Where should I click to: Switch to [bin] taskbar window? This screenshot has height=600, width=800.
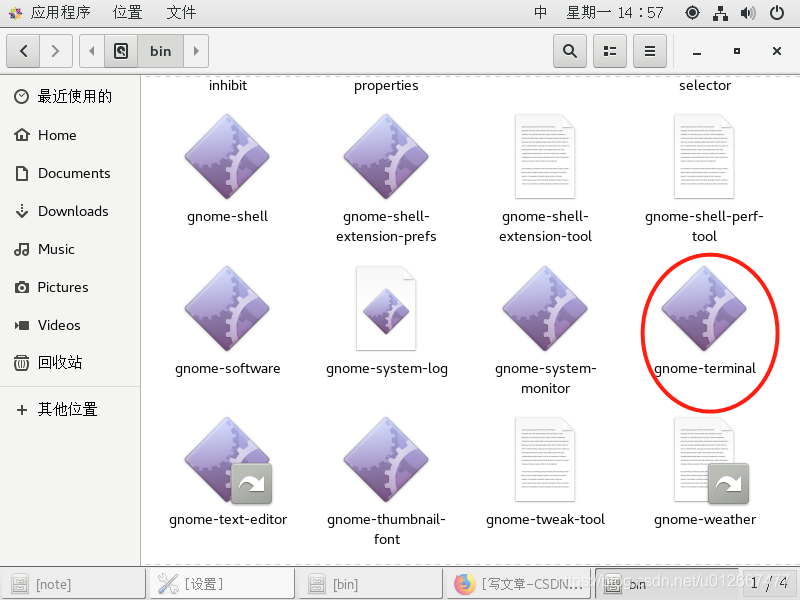click(x=370, y=584)
